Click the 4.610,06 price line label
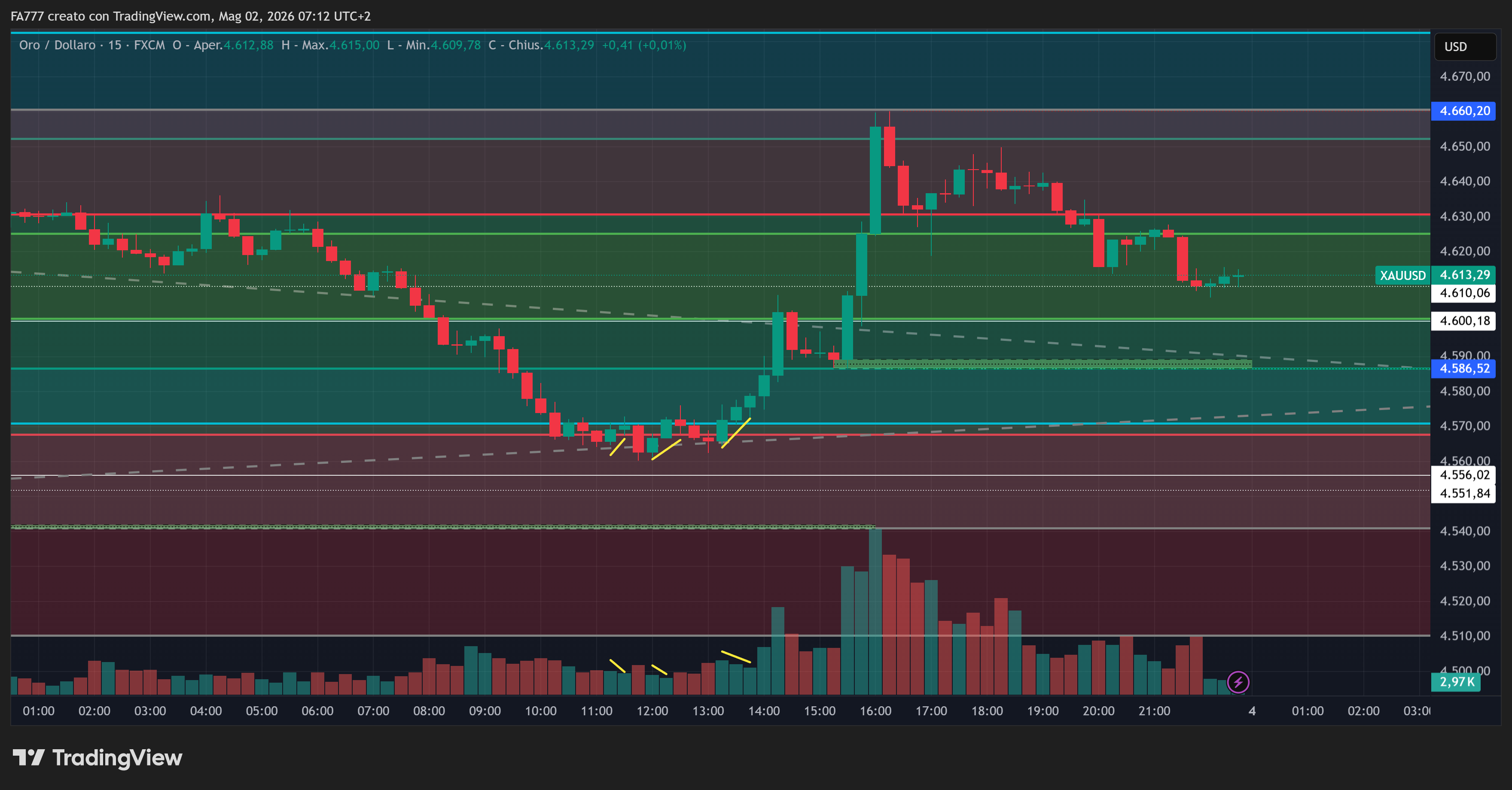 1464,293
